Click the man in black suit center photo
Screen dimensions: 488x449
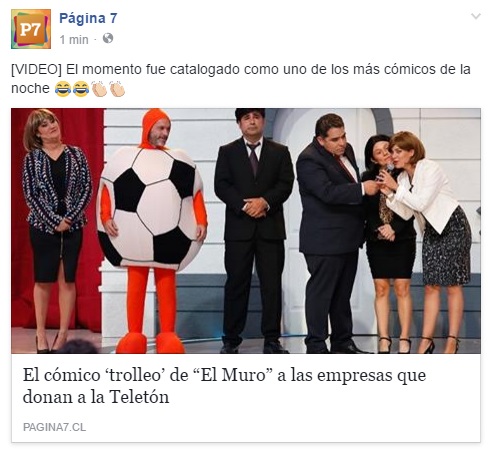254,231
